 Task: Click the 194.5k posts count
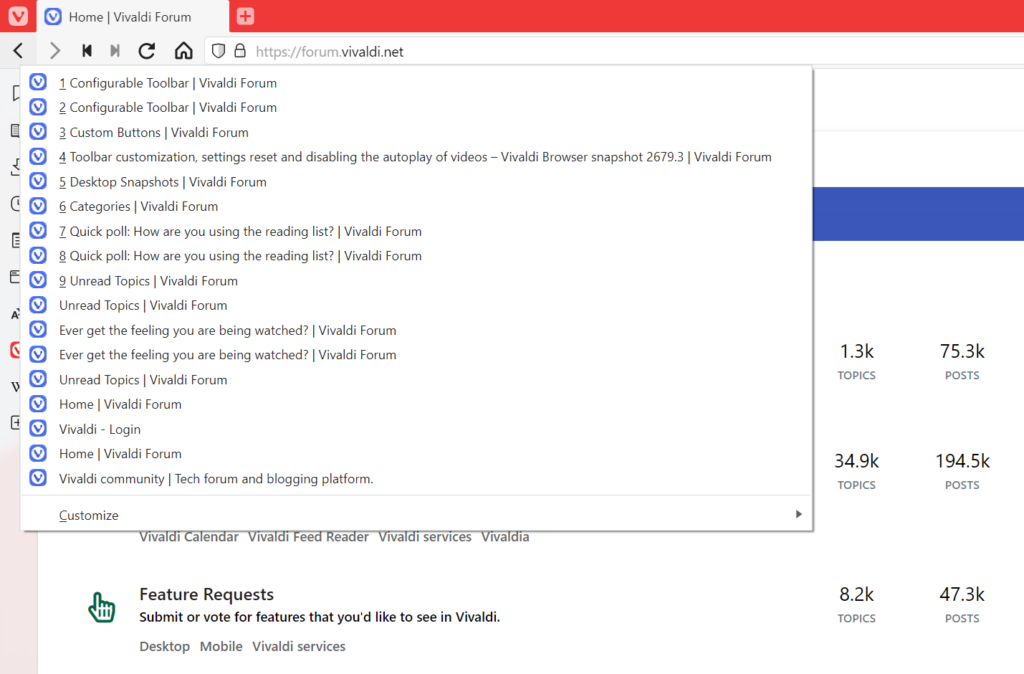(x=962, y=461)
